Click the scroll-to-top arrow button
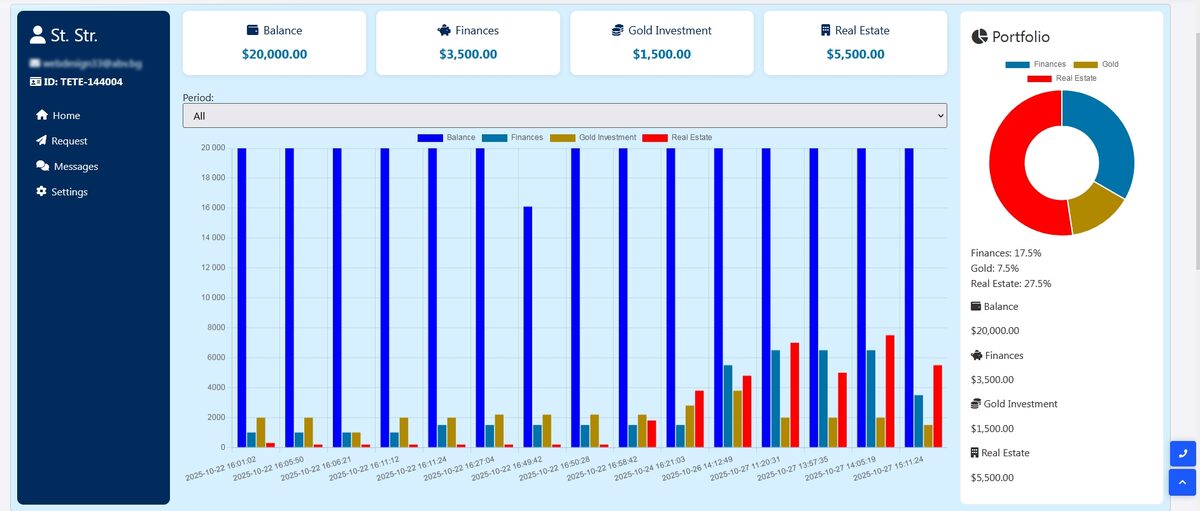The width and height of the screenshot is (1200, 511). pyautogui.click(x=1182, y=483)
